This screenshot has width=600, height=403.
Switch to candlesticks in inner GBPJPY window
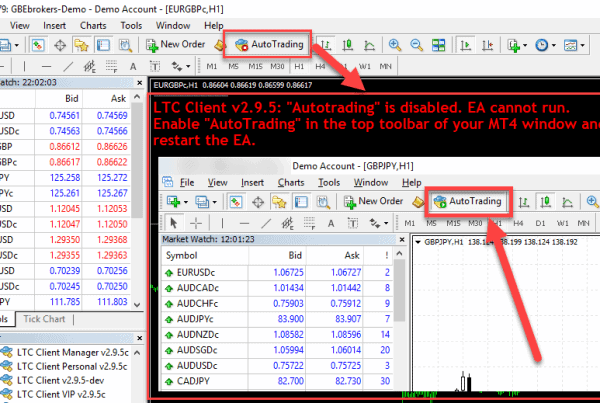[x=546, y=202]
